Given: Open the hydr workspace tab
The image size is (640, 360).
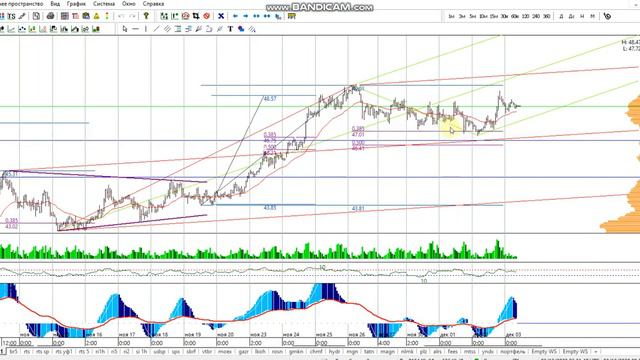Looking at the screenshot, I should click(x=334, y=351).
